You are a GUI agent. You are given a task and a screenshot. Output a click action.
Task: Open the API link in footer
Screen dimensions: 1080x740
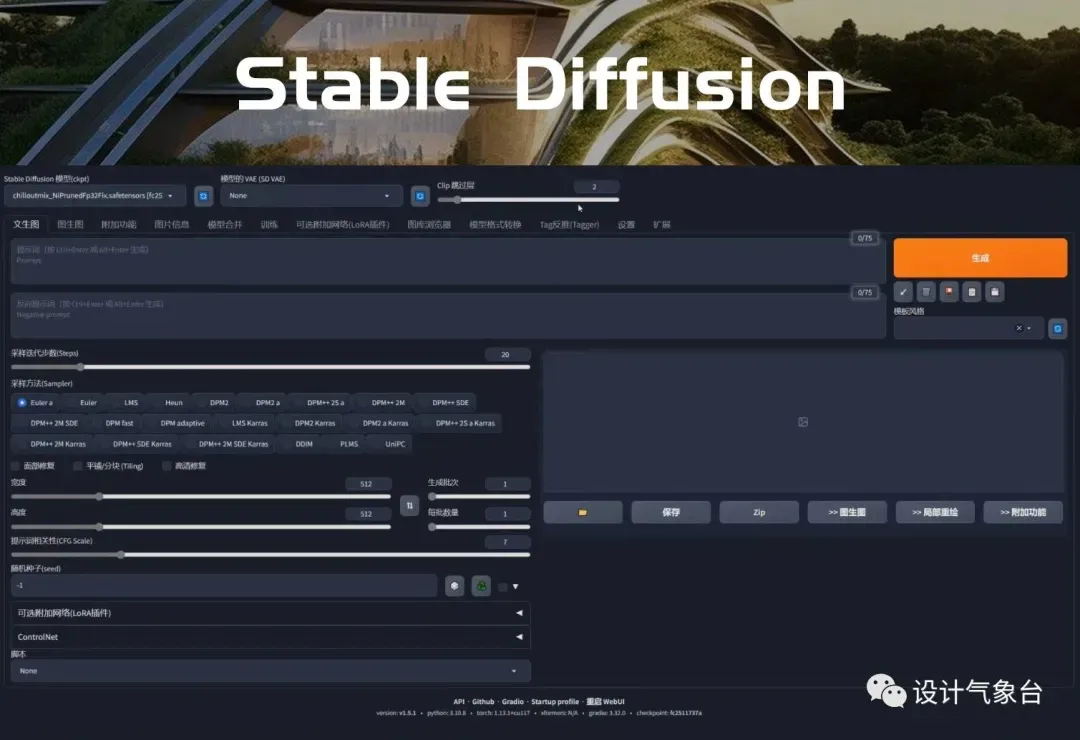tap(459, 701)
